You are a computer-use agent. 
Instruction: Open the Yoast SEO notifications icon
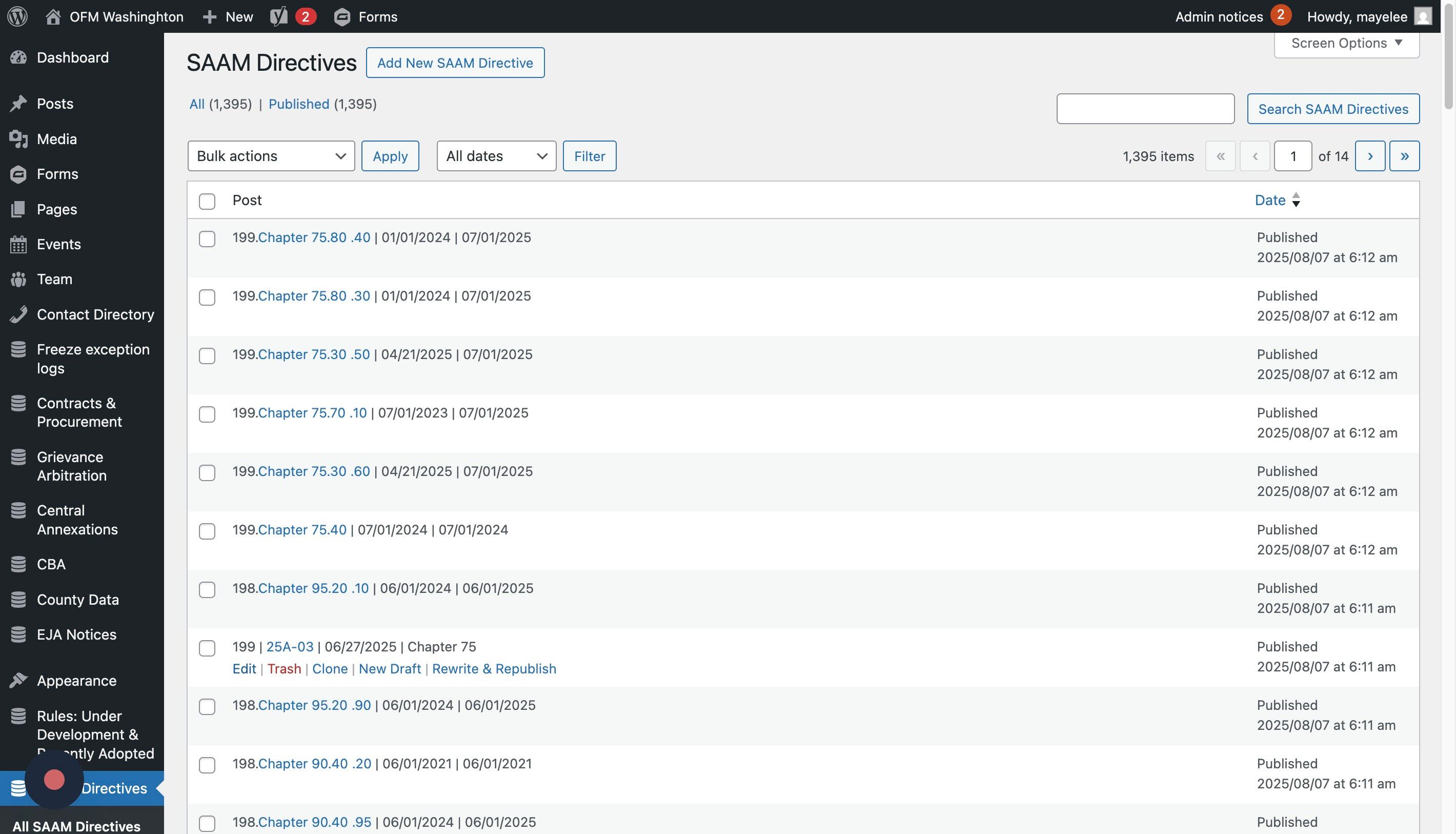[279, 16]
